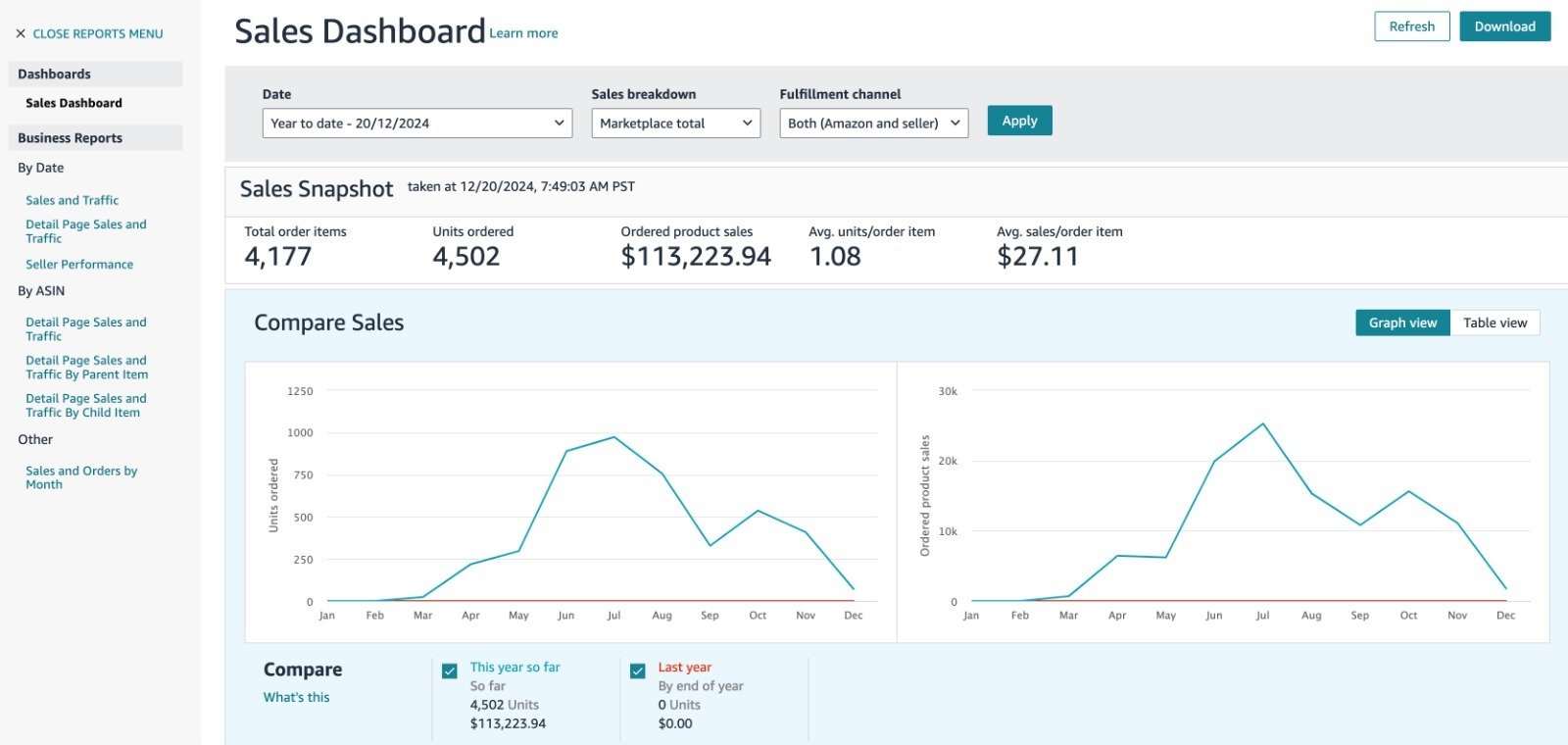The width and height of the screenshot is (1568, 745).
Task: Open the Date range dropdown
Action: (416, 124)
